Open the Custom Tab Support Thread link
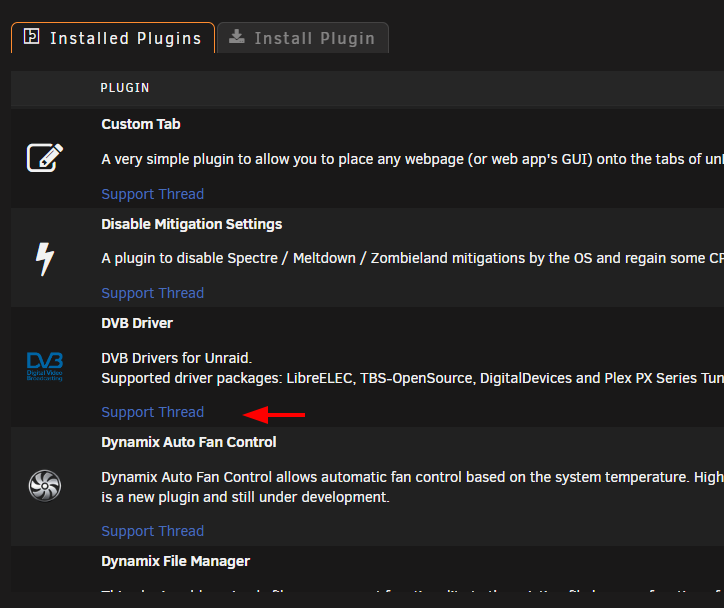This screenshot has height=608, width=724. [x=153, y=194]
